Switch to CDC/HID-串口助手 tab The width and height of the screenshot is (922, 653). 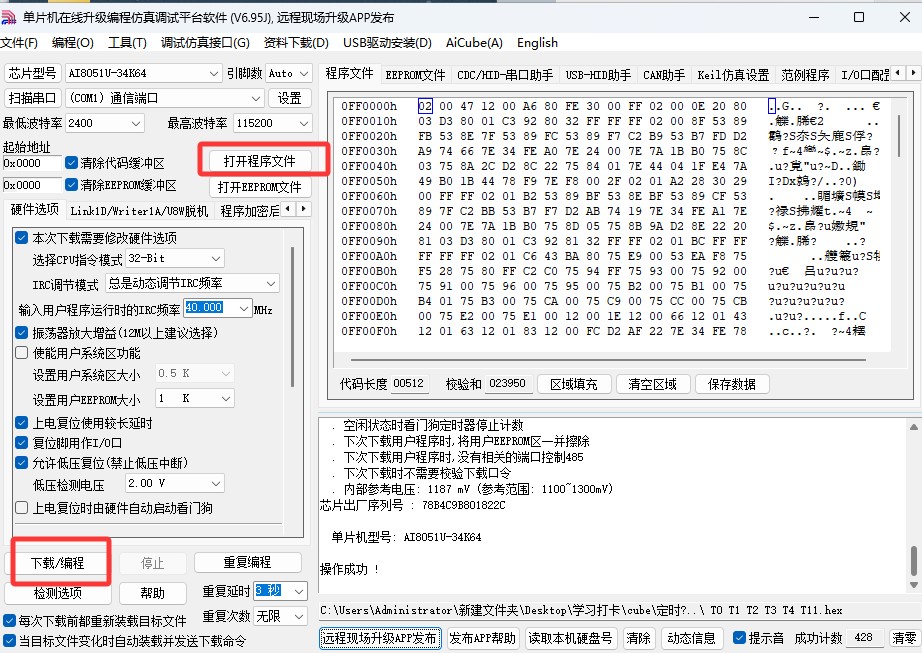[x=505, y=75]
